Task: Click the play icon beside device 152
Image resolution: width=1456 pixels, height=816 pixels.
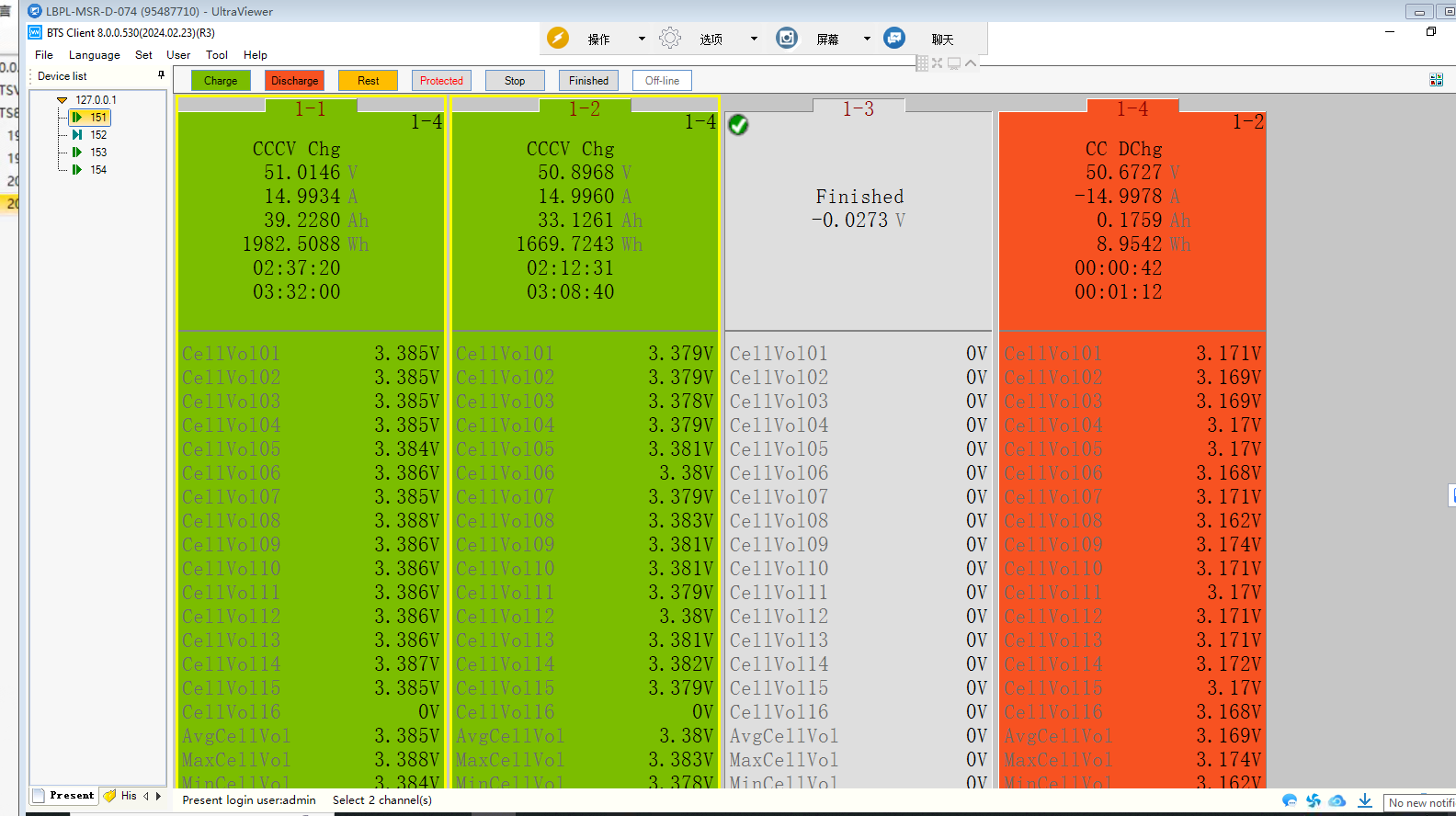Action: (x=77, y=134)
